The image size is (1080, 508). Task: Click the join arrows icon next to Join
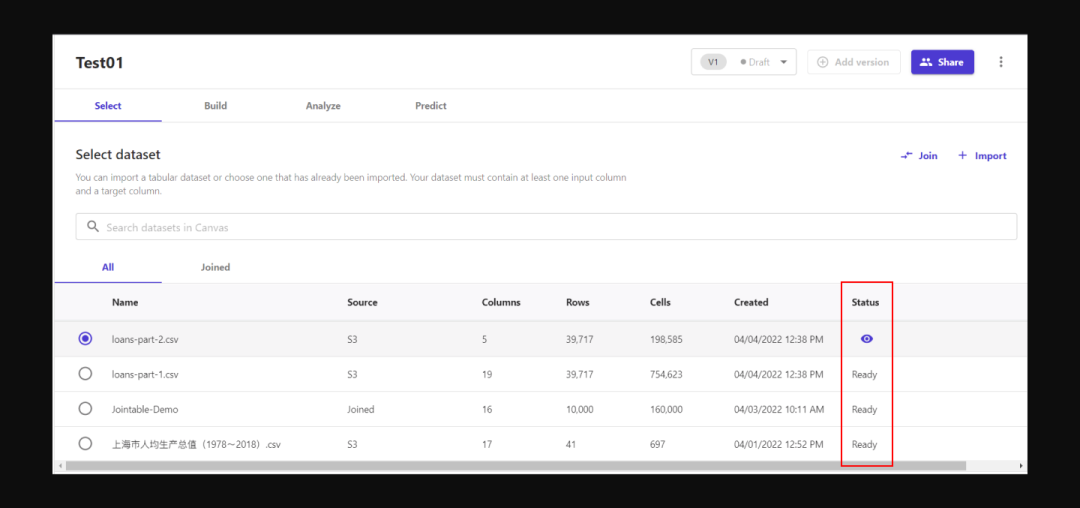[906, 156]
